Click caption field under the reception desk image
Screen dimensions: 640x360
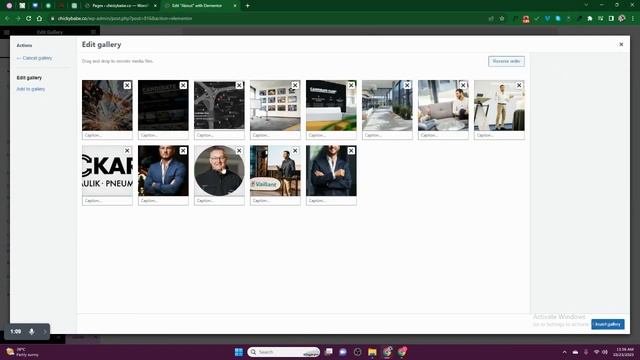[331, 135]
